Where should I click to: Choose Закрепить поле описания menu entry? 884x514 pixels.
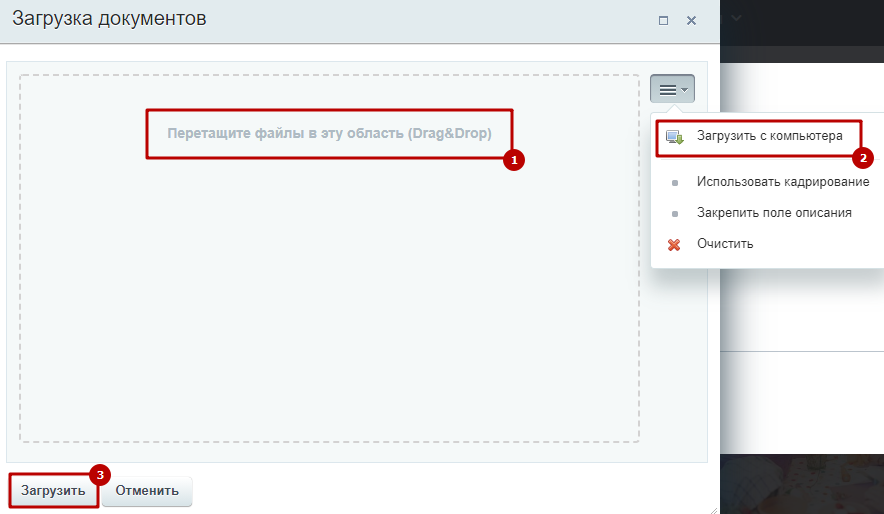tap(773, 213)
